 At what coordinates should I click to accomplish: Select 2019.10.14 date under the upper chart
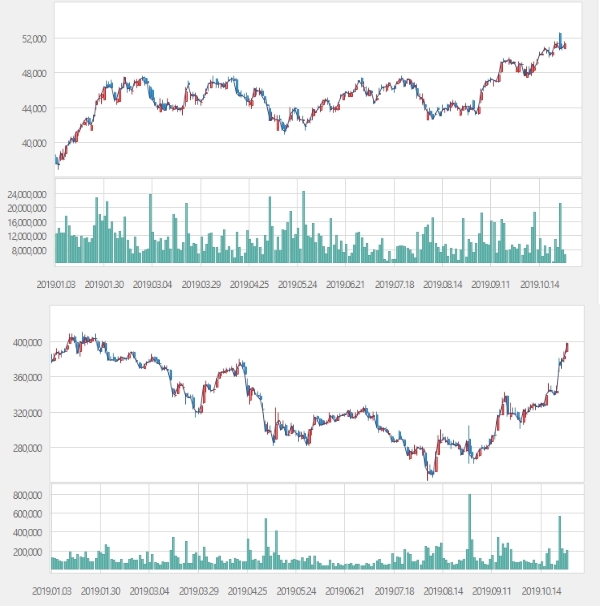pyautogui.click(x=540, y=284)
